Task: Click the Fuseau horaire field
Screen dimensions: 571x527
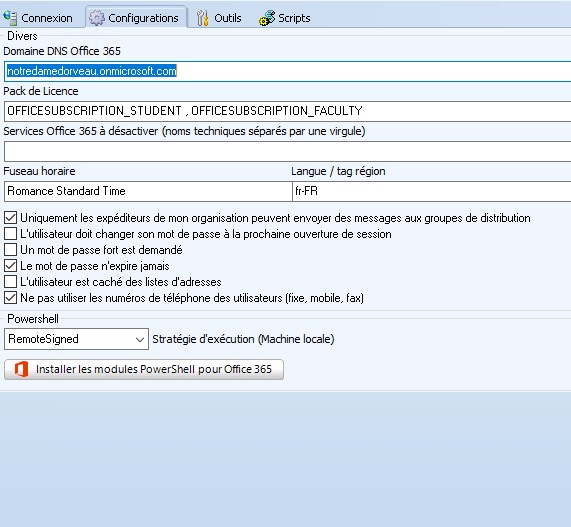Action: coord(148,191)
